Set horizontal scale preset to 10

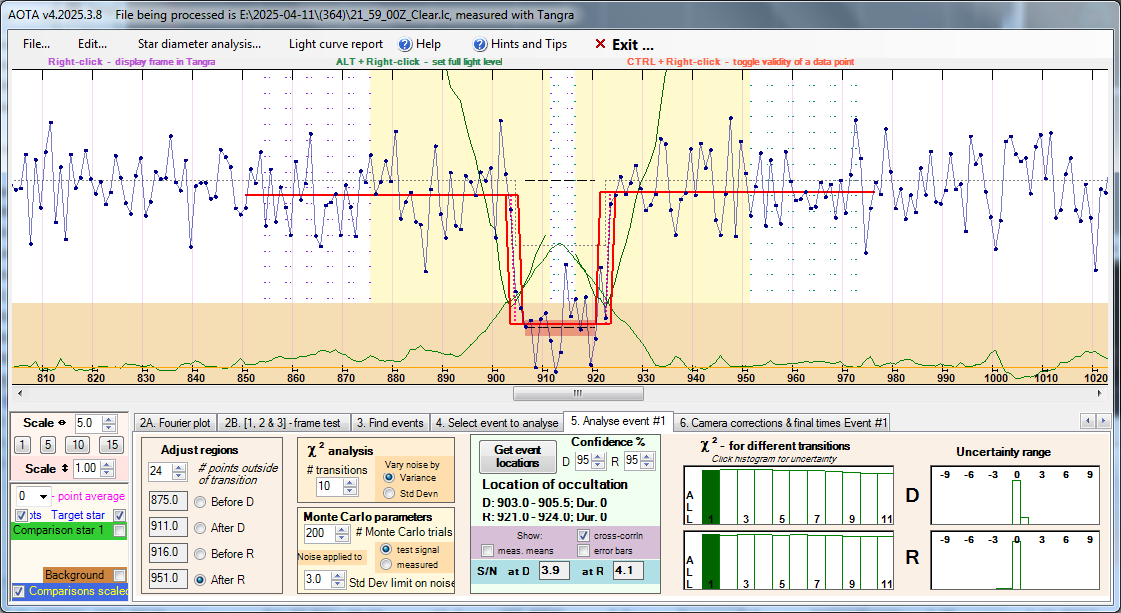click(x=77, y=444)
